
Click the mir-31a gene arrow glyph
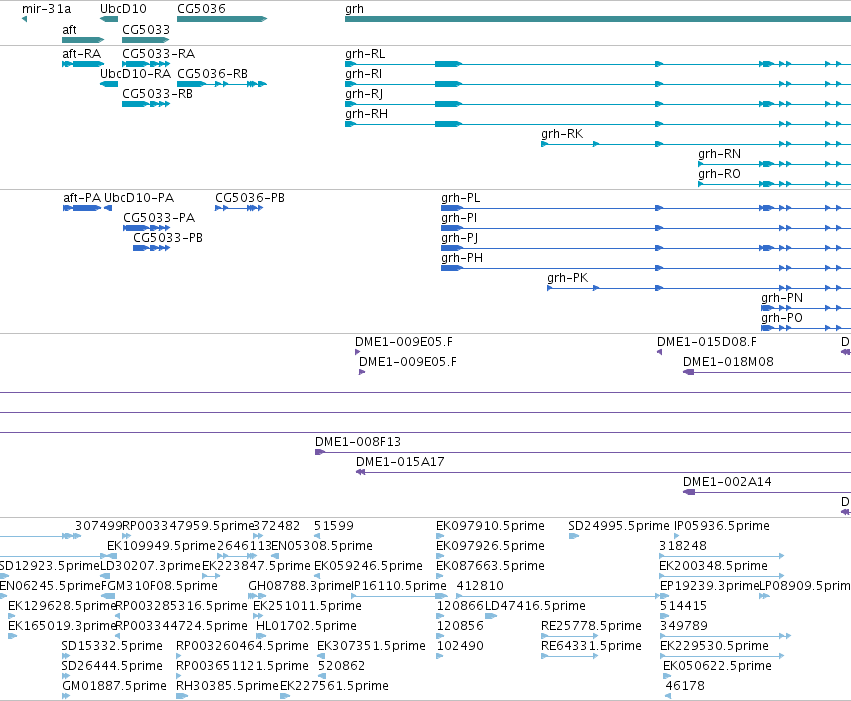[x=24, y=20]
